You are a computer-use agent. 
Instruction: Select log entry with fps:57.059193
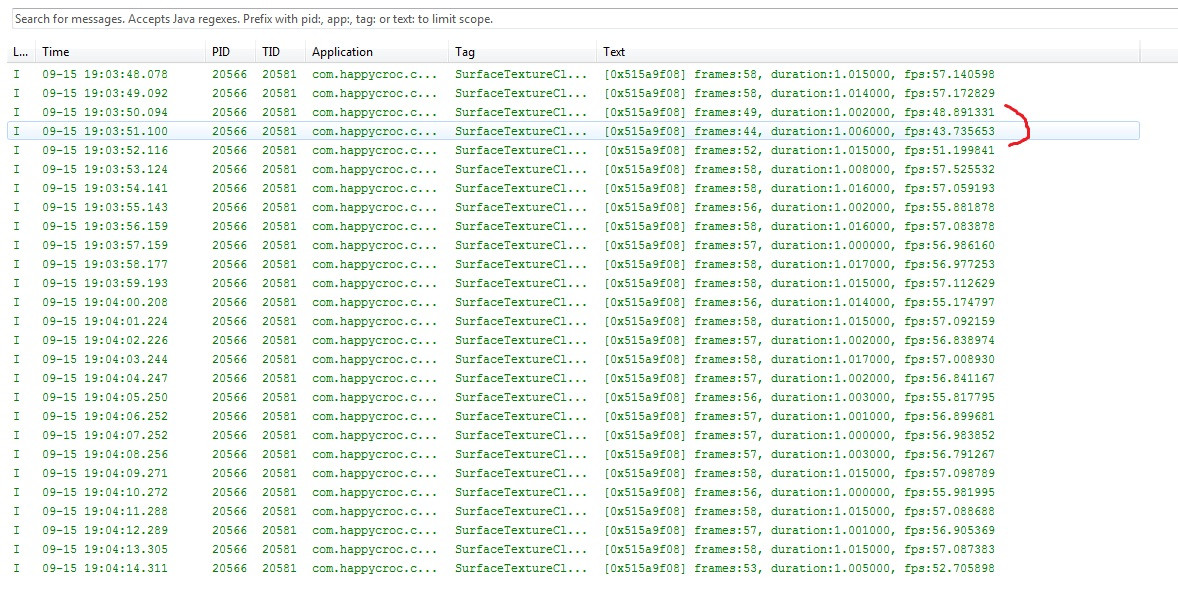click(574, 189)
